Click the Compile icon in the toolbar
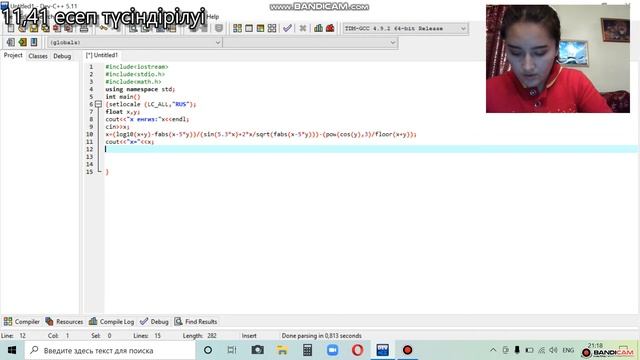This screenshot has height=360, width=640. (237, 28)
